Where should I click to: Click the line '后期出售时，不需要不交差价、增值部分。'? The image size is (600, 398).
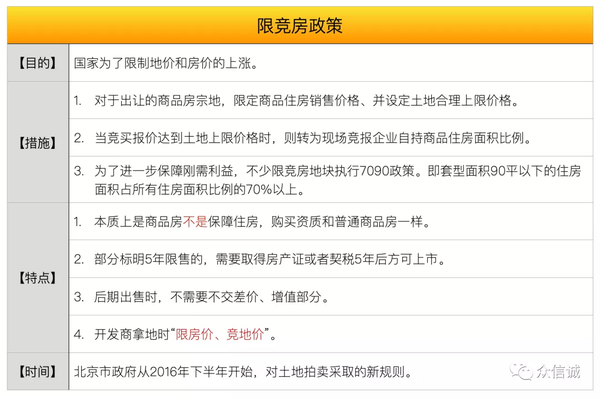click(x=212, y=297)
